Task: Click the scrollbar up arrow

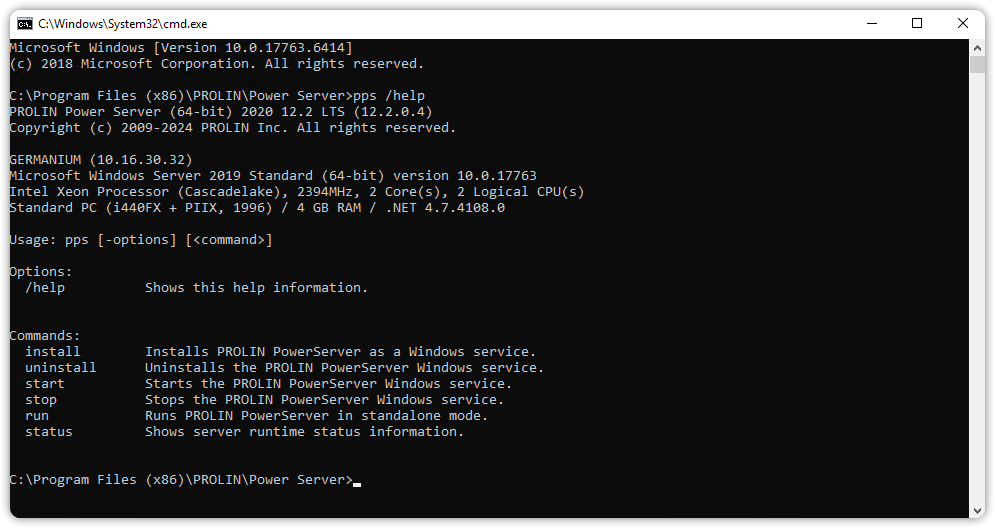Action: 977,47
